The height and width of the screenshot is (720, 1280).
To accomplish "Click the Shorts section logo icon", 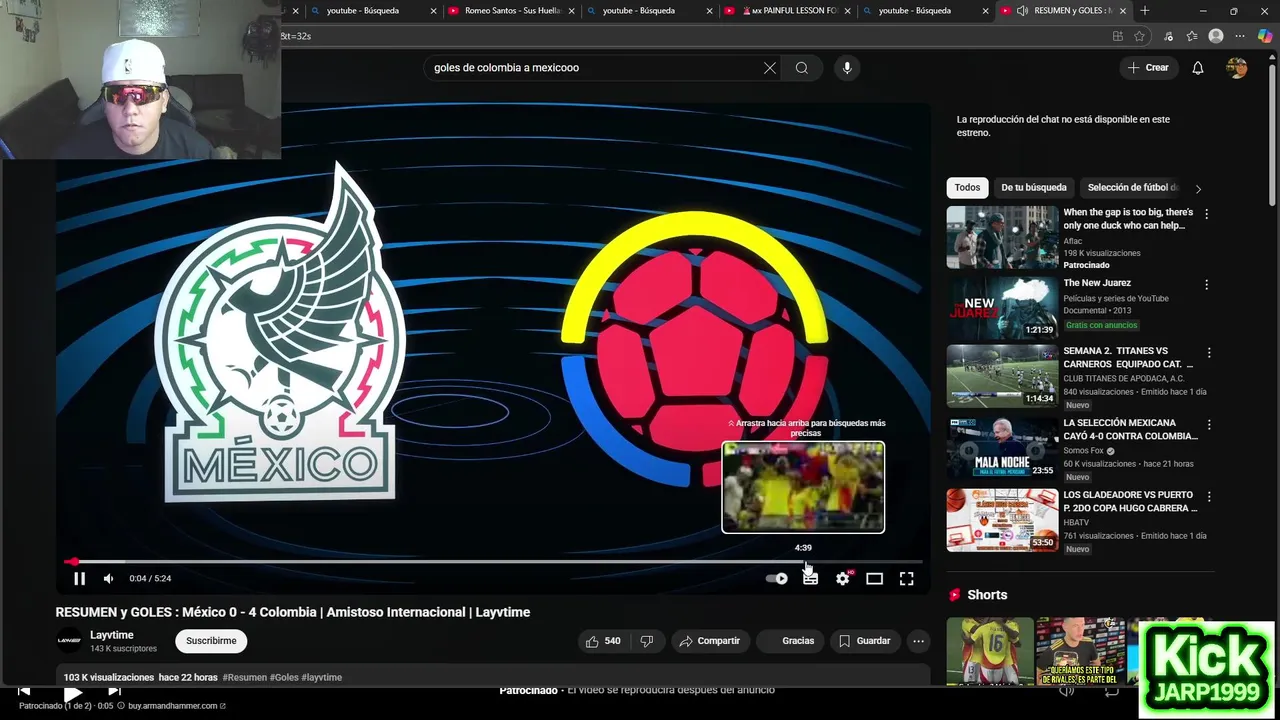I will (x=954, y=595).
